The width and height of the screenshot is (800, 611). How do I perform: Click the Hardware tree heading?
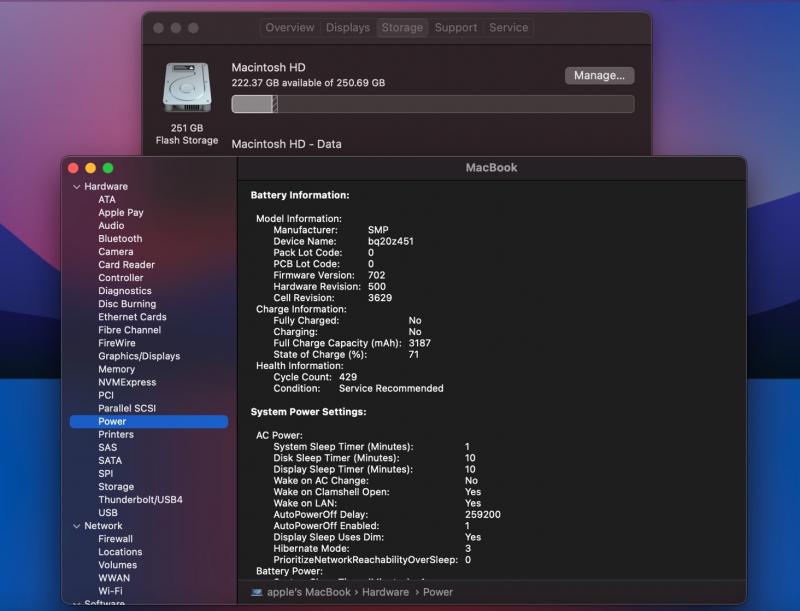click(106, 187)
